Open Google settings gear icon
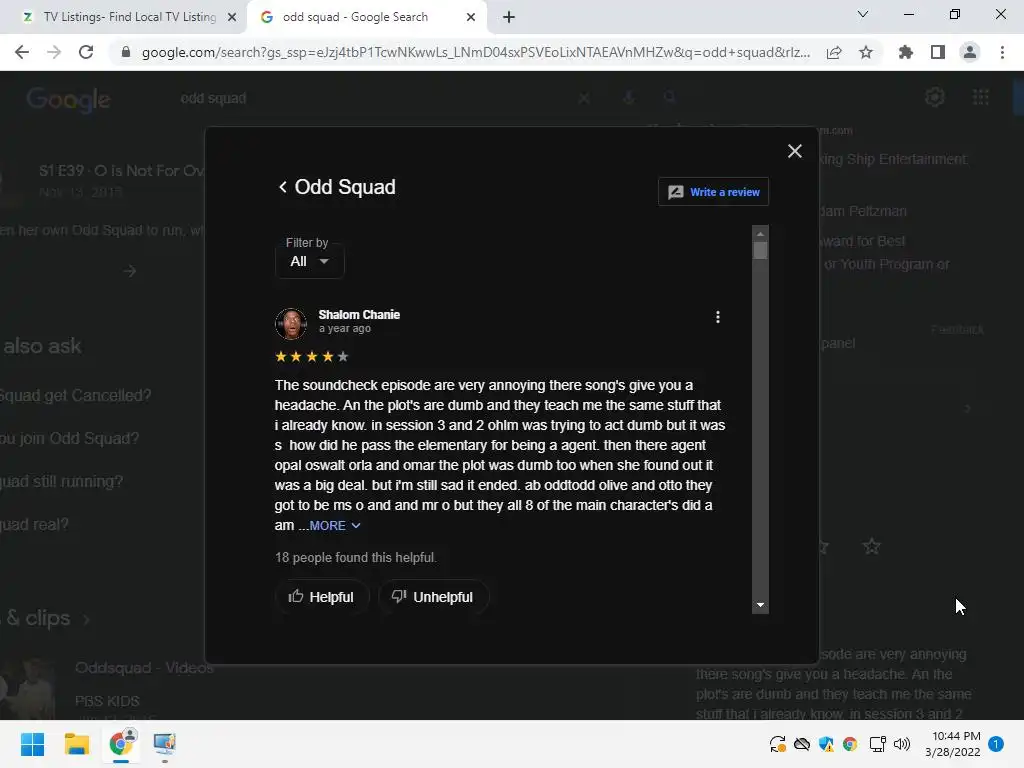The image size is (1024, 768). pyautogui.click(x=935, y=97)
